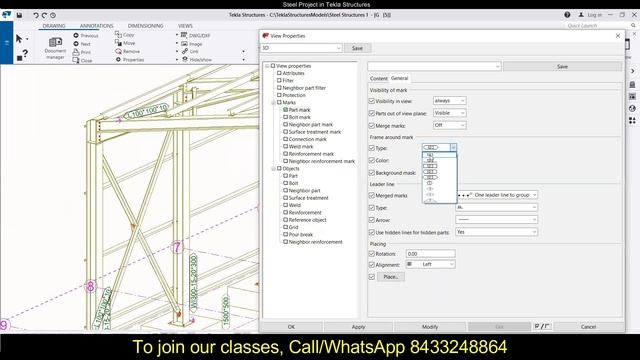The height and width of the screenshot is (360, 640).
Task: Collapse the frame Type dropdown arrow
Action: point(453,147)
